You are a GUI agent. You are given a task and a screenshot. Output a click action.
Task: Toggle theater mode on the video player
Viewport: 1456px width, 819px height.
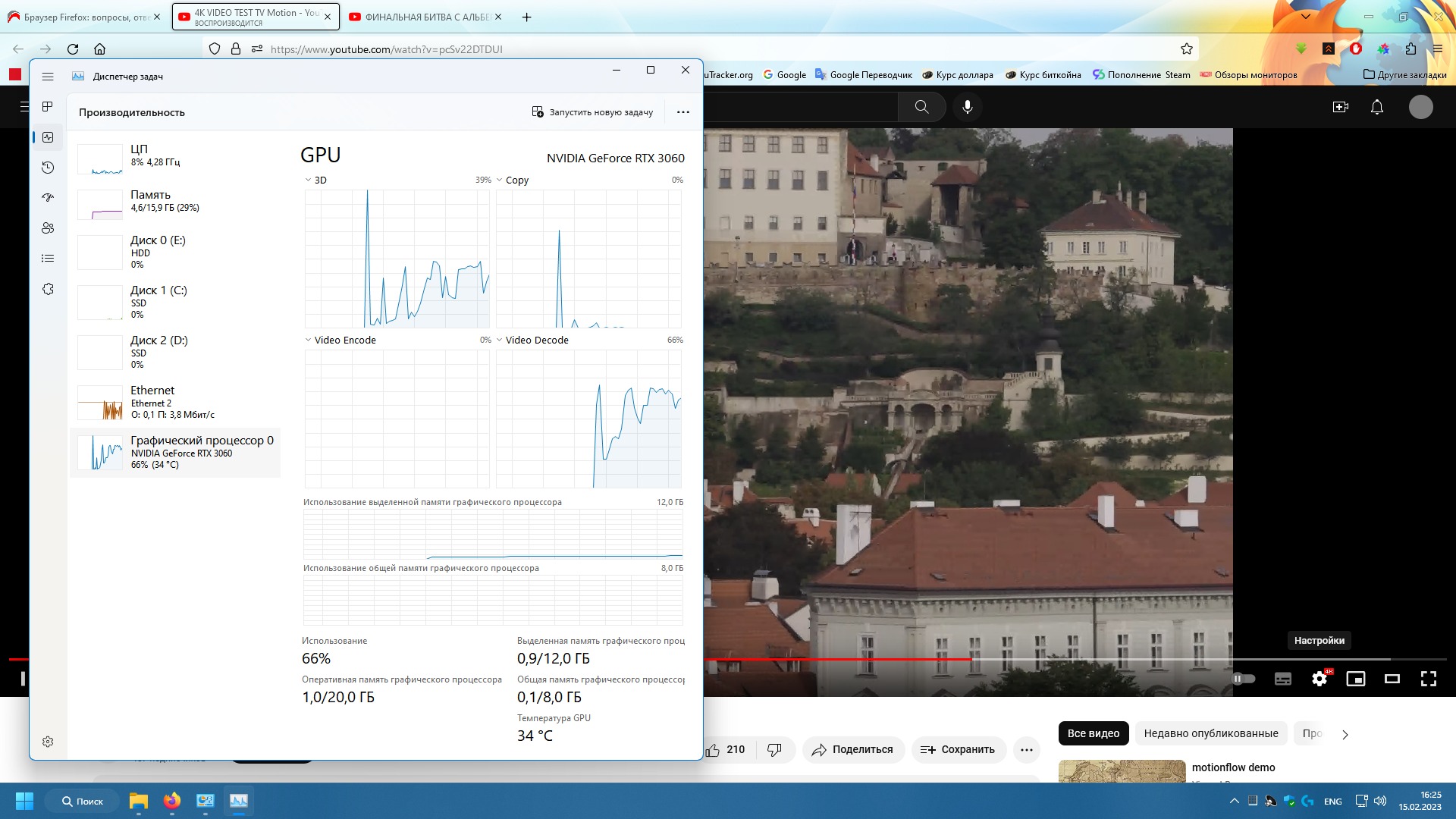[1392, 679]
